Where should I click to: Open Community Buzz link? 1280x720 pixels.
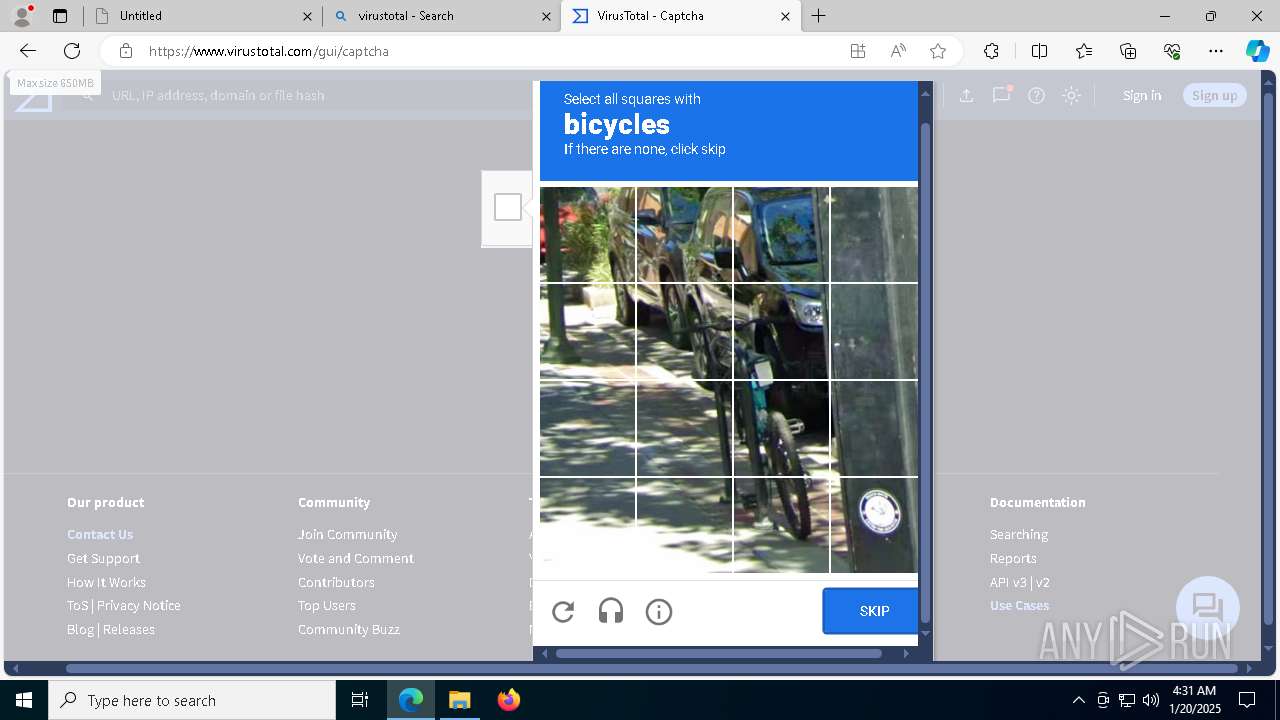point(348,629)
